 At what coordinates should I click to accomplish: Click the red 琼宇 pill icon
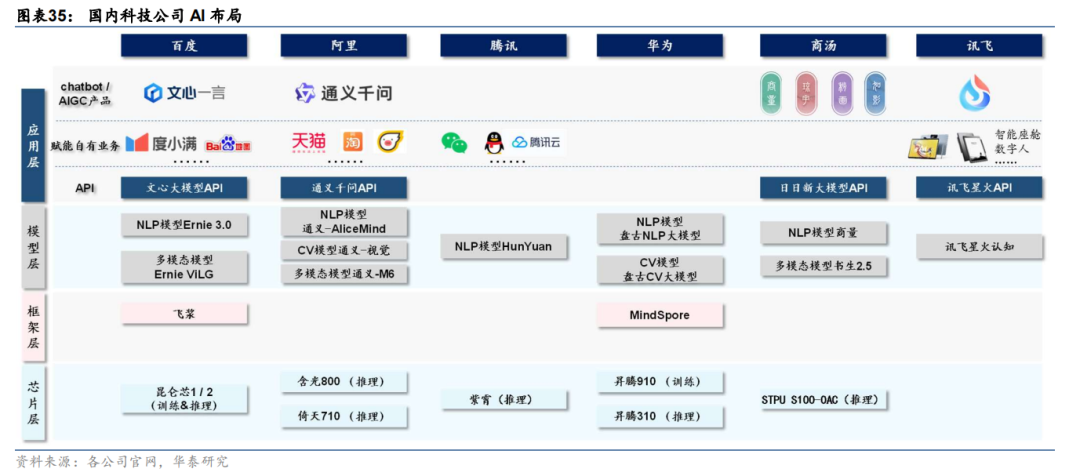point(806,94)
